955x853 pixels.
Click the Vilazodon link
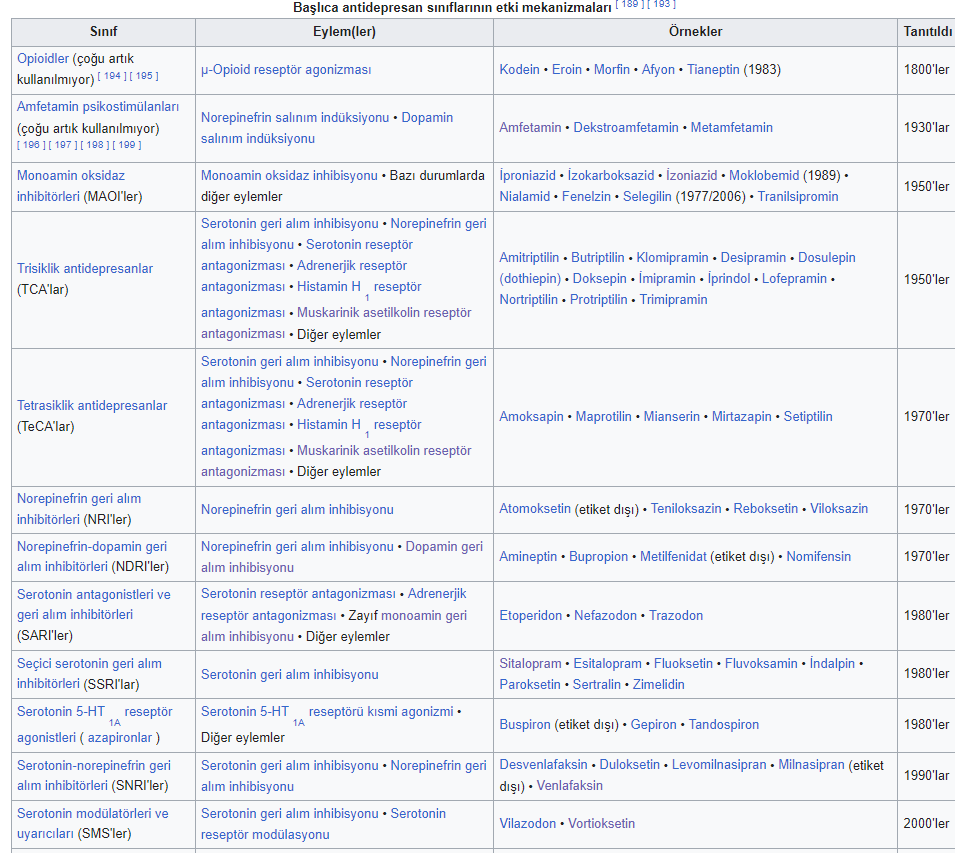[527, 824]
